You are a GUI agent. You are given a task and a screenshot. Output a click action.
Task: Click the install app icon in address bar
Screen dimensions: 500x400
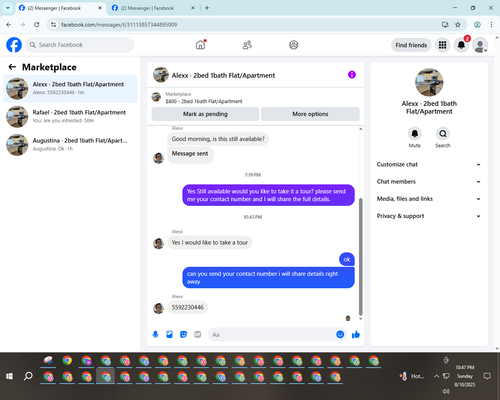[x=445, y=25]
